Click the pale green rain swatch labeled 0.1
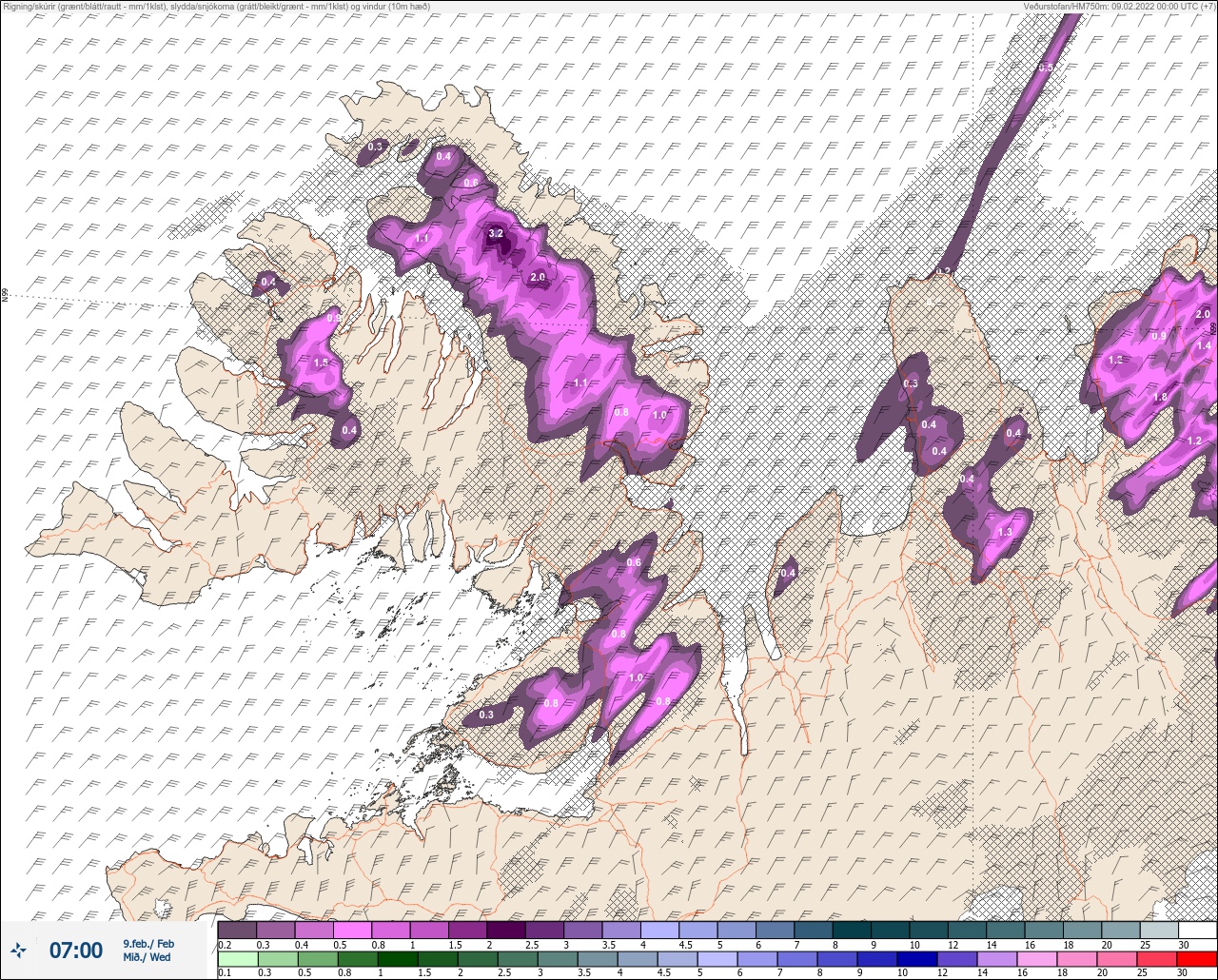Viewport: 1218px width, 980px height. coord(237,959)
